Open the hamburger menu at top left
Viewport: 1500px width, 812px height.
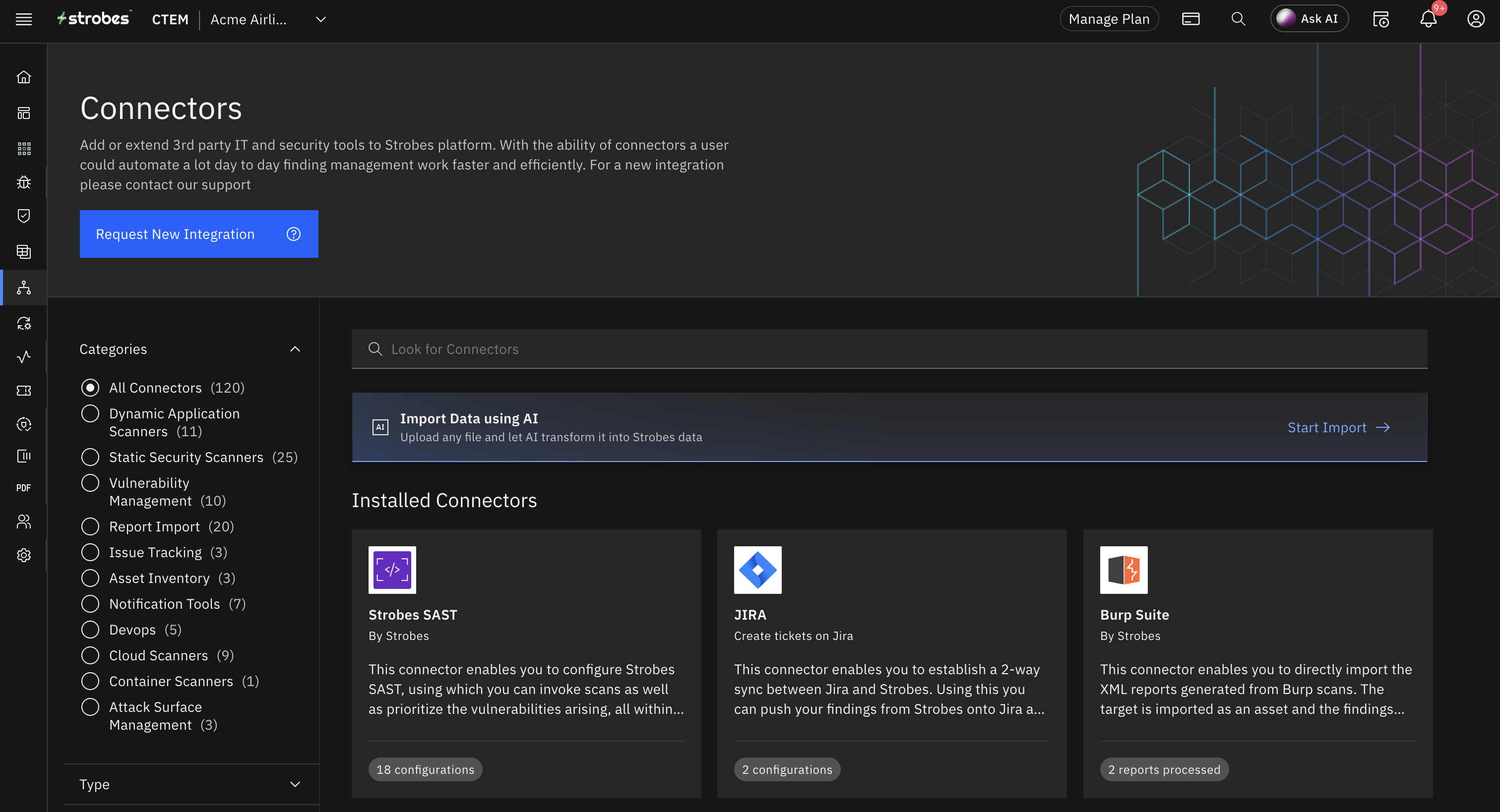(23, 19)
